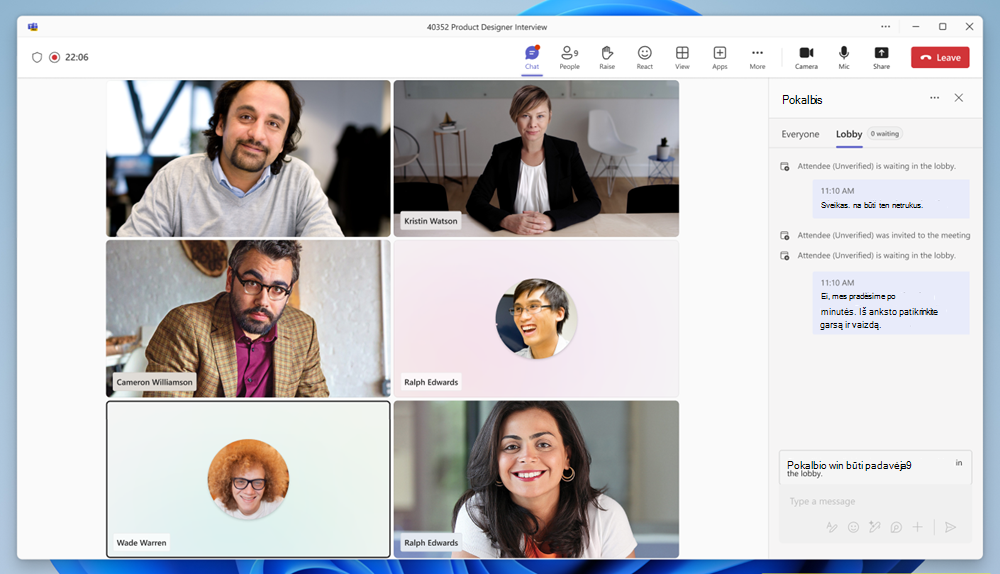This screenshot has height=574, width=1000.
Task: Click Ralph Edwards video tile with smiling woman
Action: click(x=536, y=479)
